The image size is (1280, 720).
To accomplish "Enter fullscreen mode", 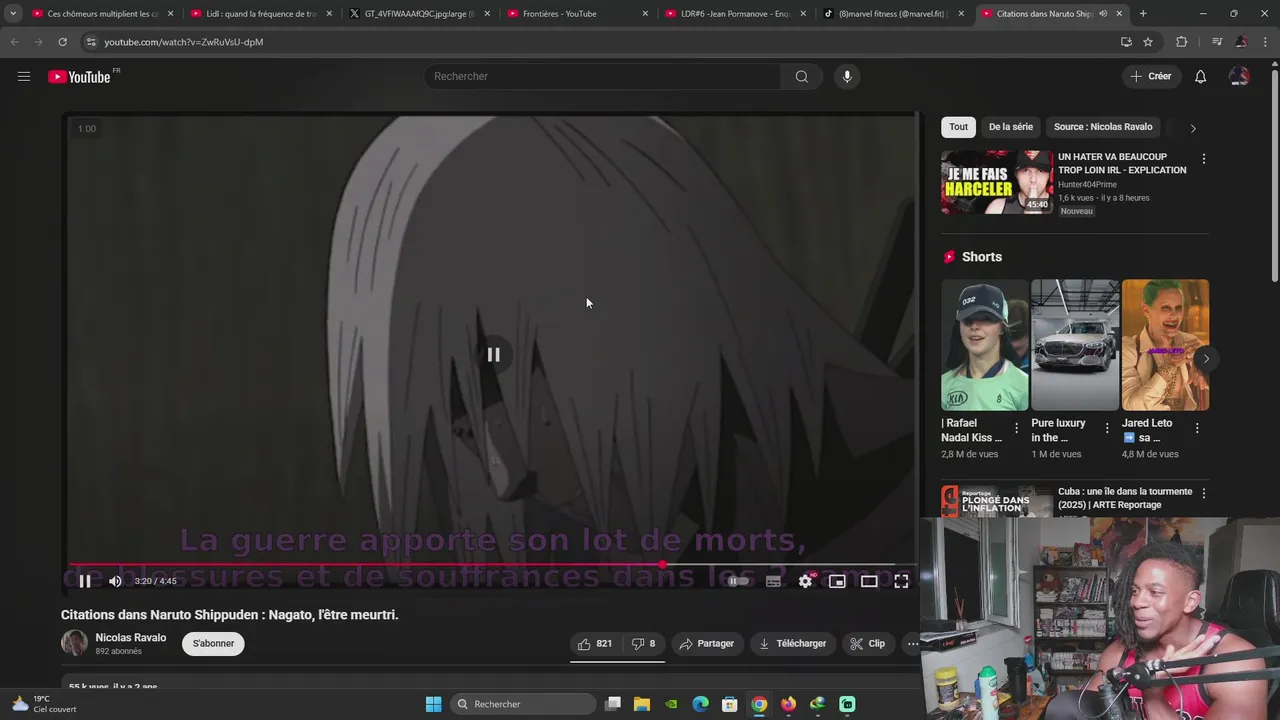I will pyautogui.click(x=901, y=581).
